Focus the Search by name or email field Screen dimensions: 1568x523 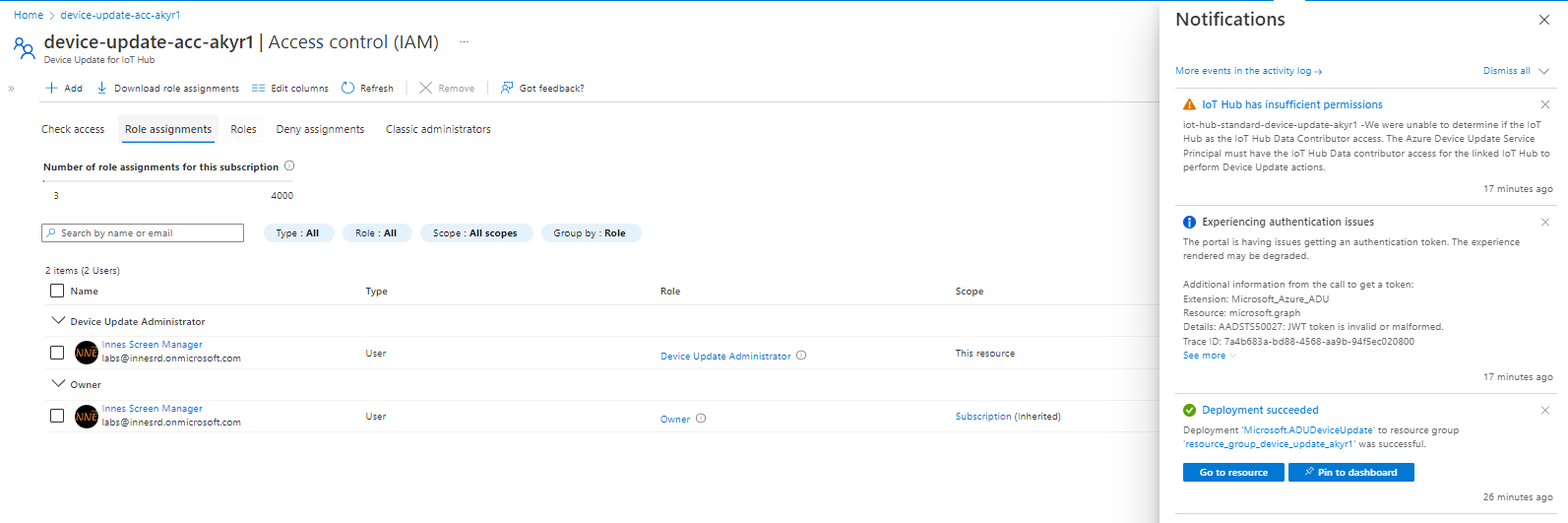(x=143, y=232)
